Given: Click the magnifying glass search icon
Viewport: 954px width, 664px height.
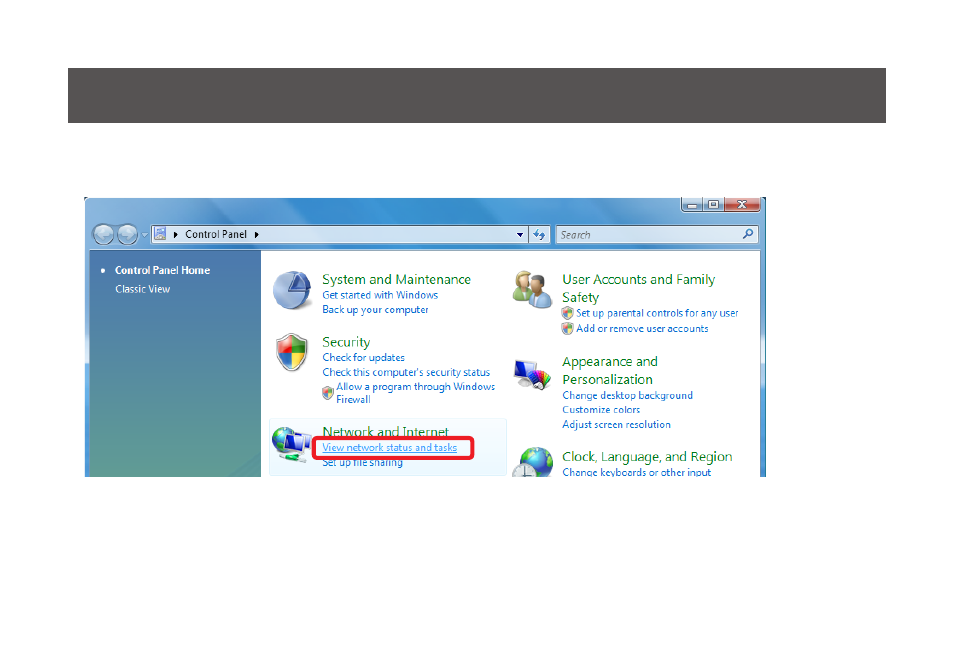Looking at the screenshot, I should tap(748, 234).
